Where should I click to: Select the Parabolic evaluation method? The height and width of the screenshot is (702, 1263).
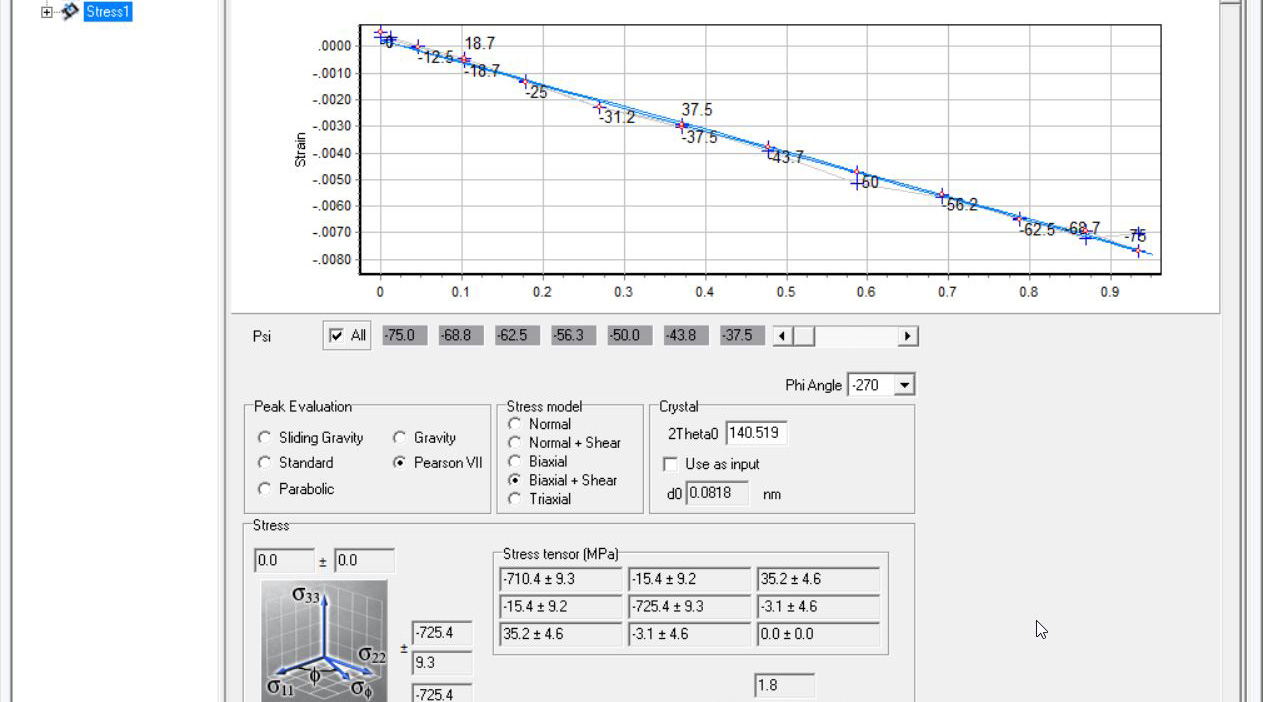click(264, 488)
